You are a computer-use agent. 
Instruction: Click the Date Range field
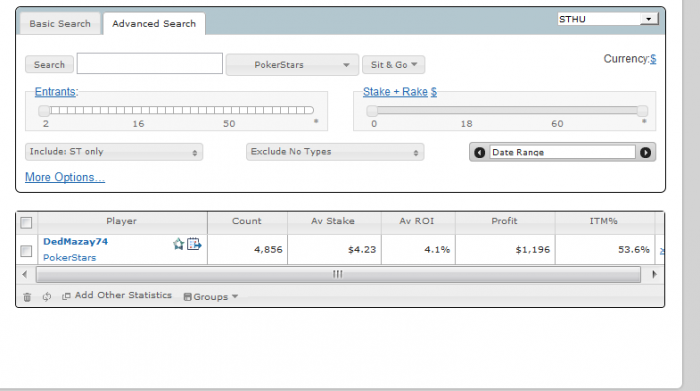(x=562, y=152)
